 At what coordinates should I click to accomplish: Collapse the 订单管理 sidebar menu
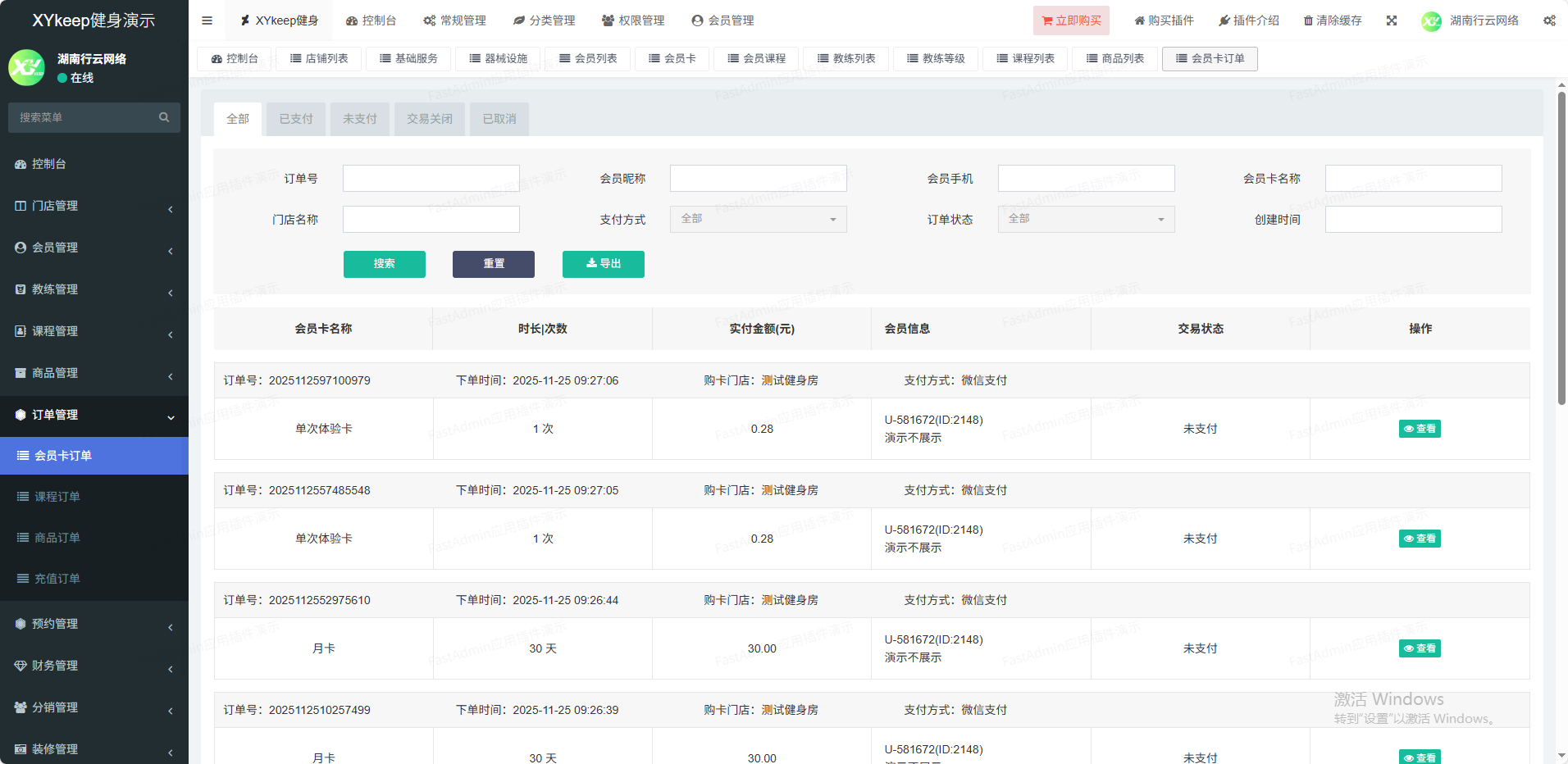click(x=94, y=415)
